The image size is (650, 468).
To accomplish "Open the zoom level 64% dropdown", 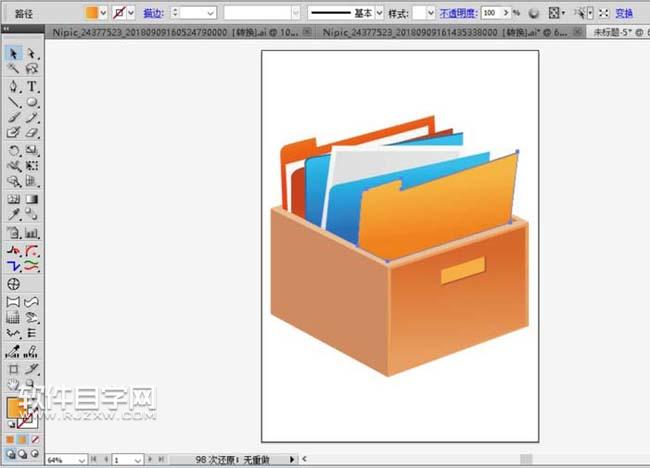I will point(82,460).
